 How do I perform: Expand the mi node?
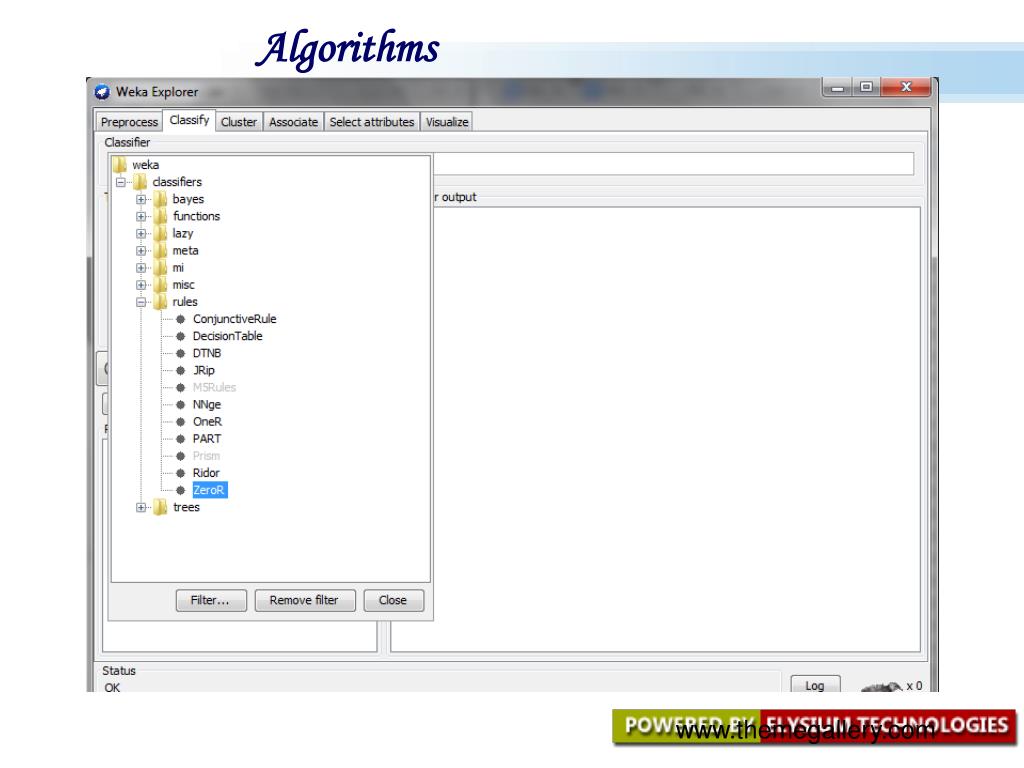[x=141, y=268]
